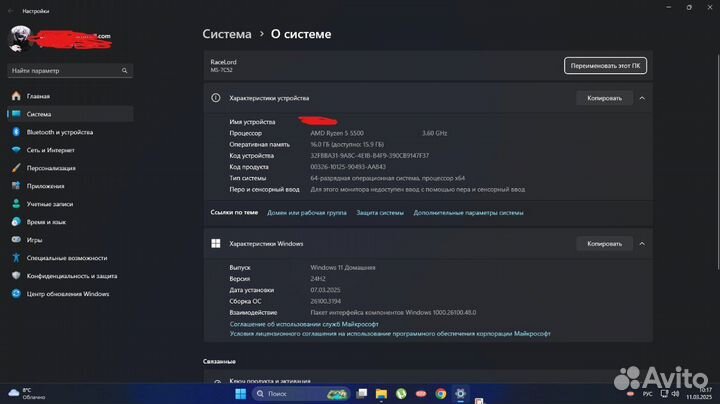The height and width of the screenshot is (404, 720).
Task: Select Система in the sidebar
Action: [70, 114]
